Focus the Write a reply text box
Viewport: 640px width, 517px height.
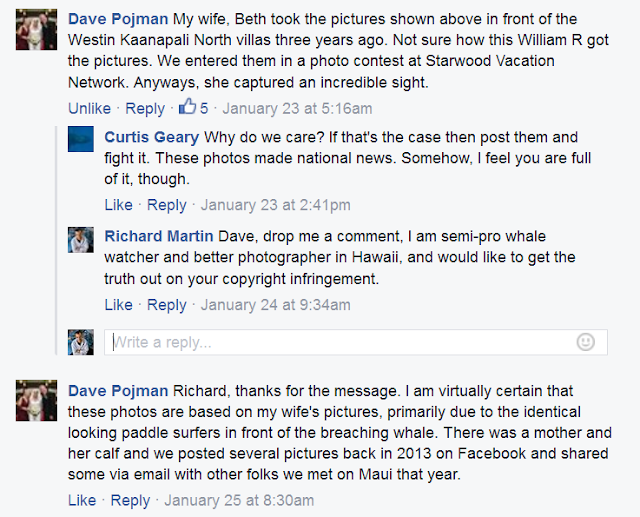(340, 342)
